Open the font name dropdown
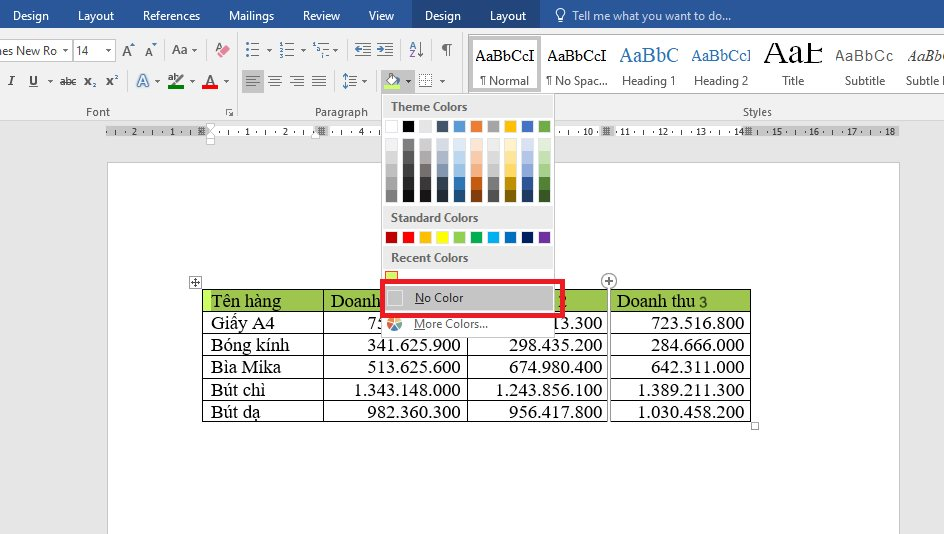This screenshot has width=944, height=534. pos(65,51)
